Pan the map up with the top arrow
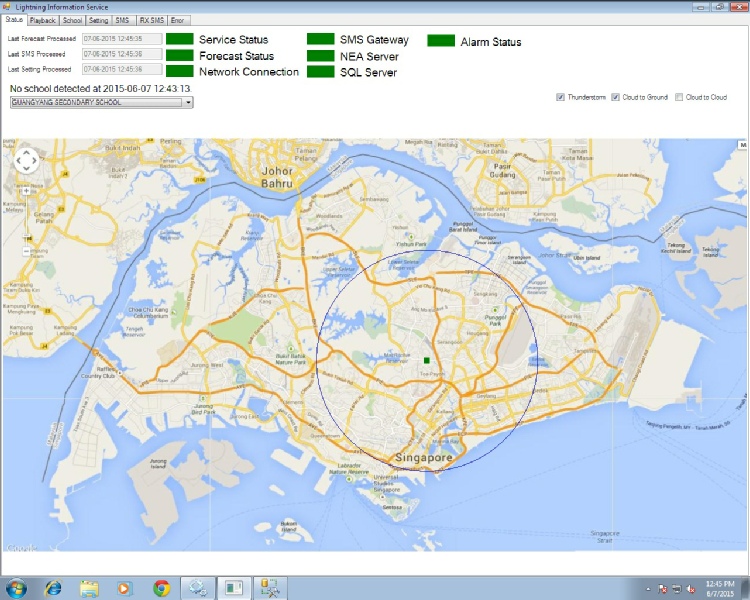The width and height of the screenshot is (750, 600). point(26,153)
